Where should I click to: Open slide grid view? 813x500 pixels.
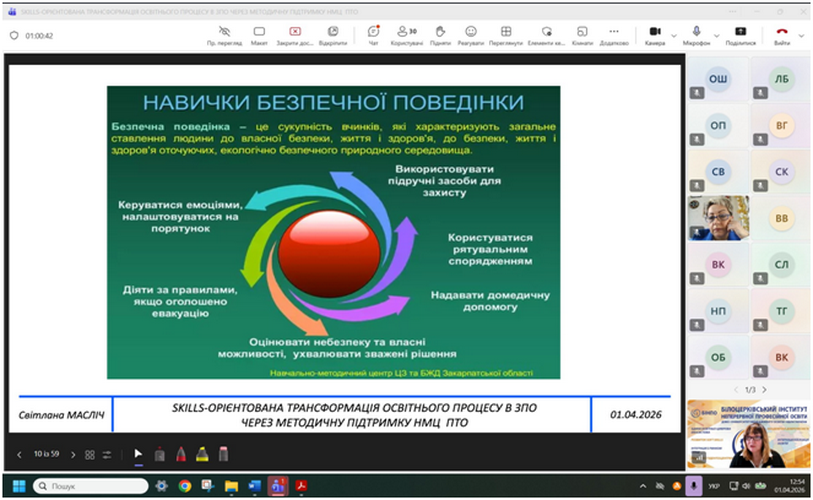[x=90, y=454]
